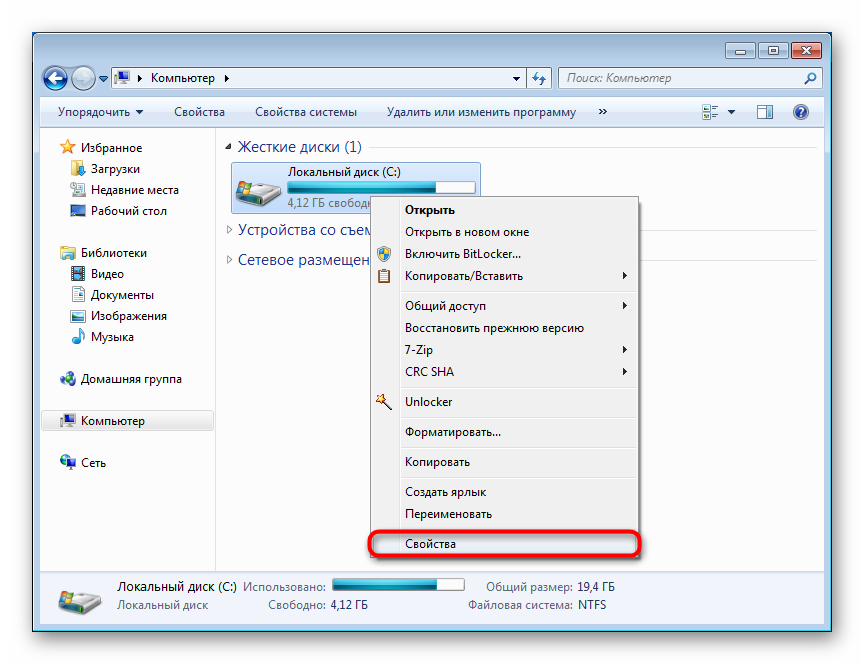Open Help via the blue question mark icon

point(801,111)
